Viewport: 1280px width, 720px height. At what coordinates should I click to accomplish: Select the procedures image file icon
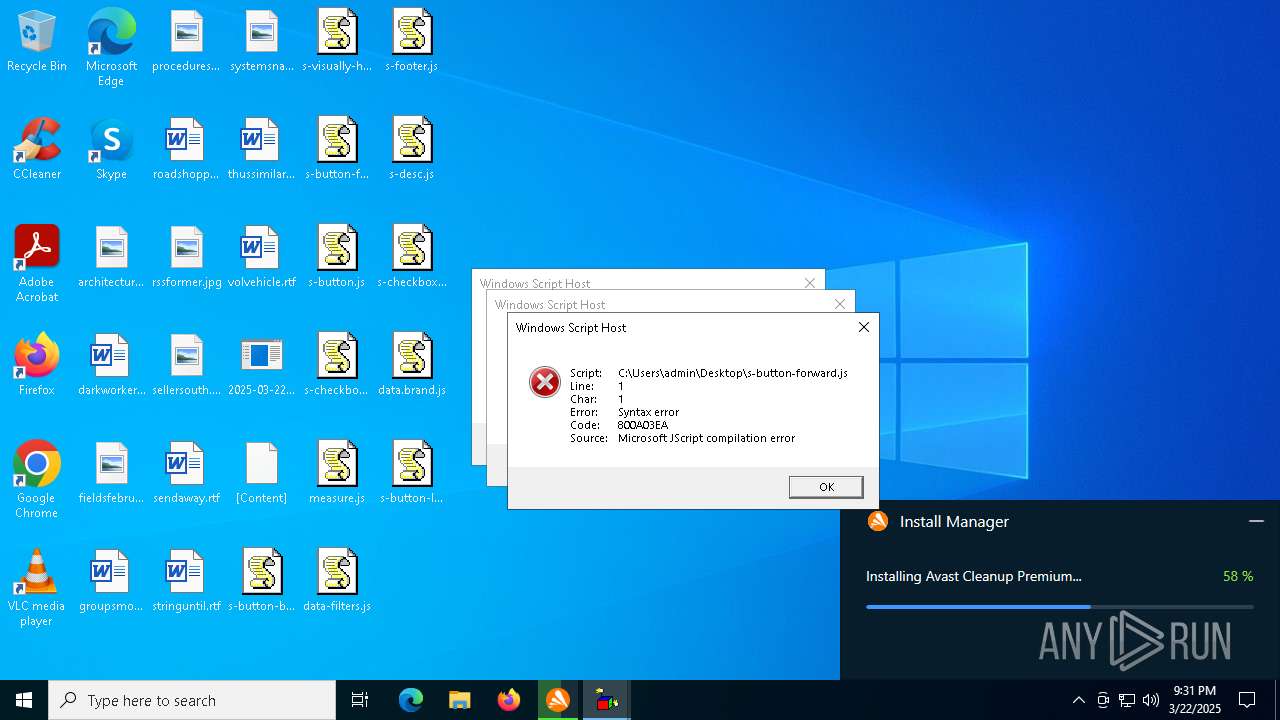click(x=186, y=42)
